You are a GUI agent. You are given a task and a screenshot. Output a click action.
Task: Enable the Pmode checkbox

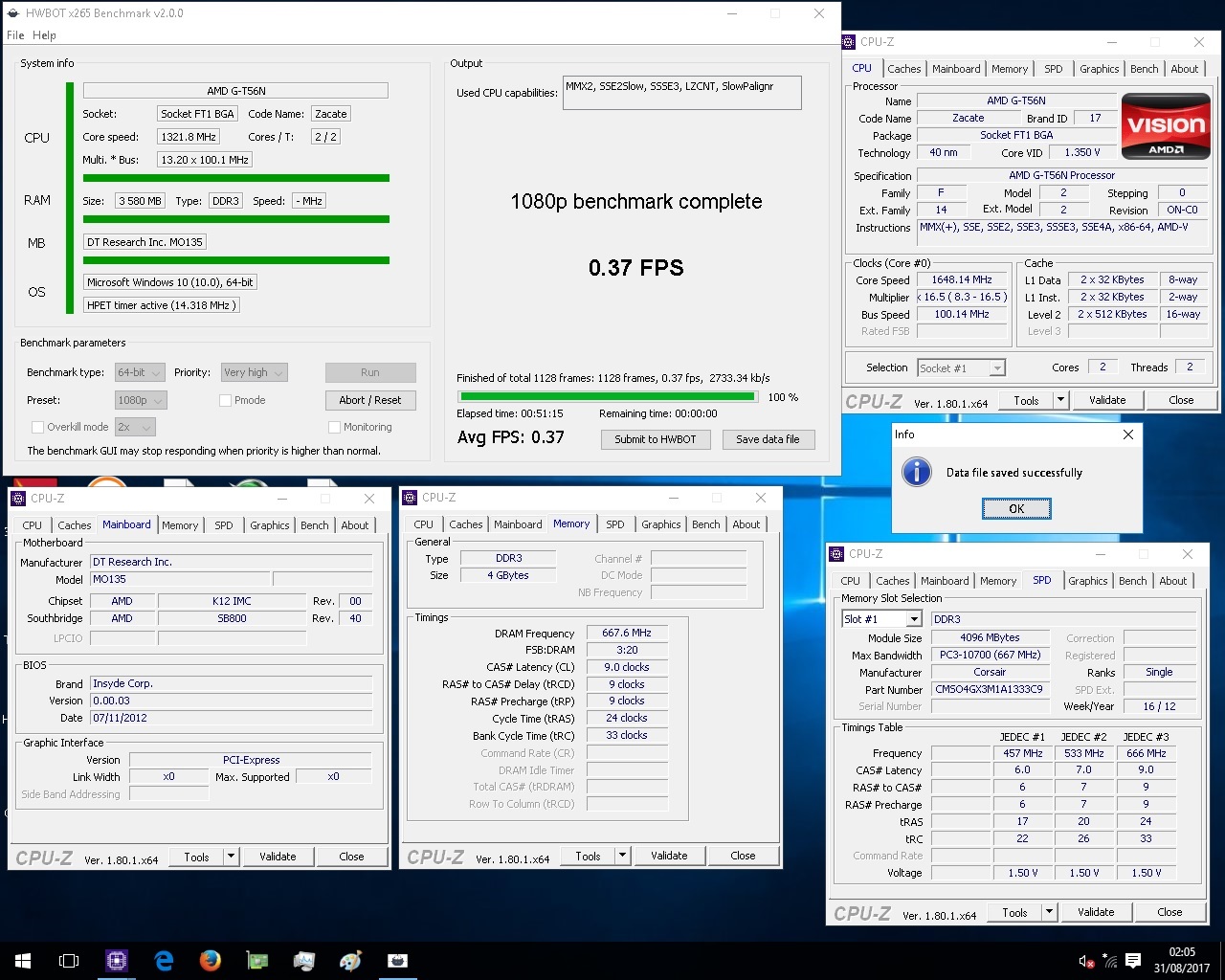coord(226,401)
